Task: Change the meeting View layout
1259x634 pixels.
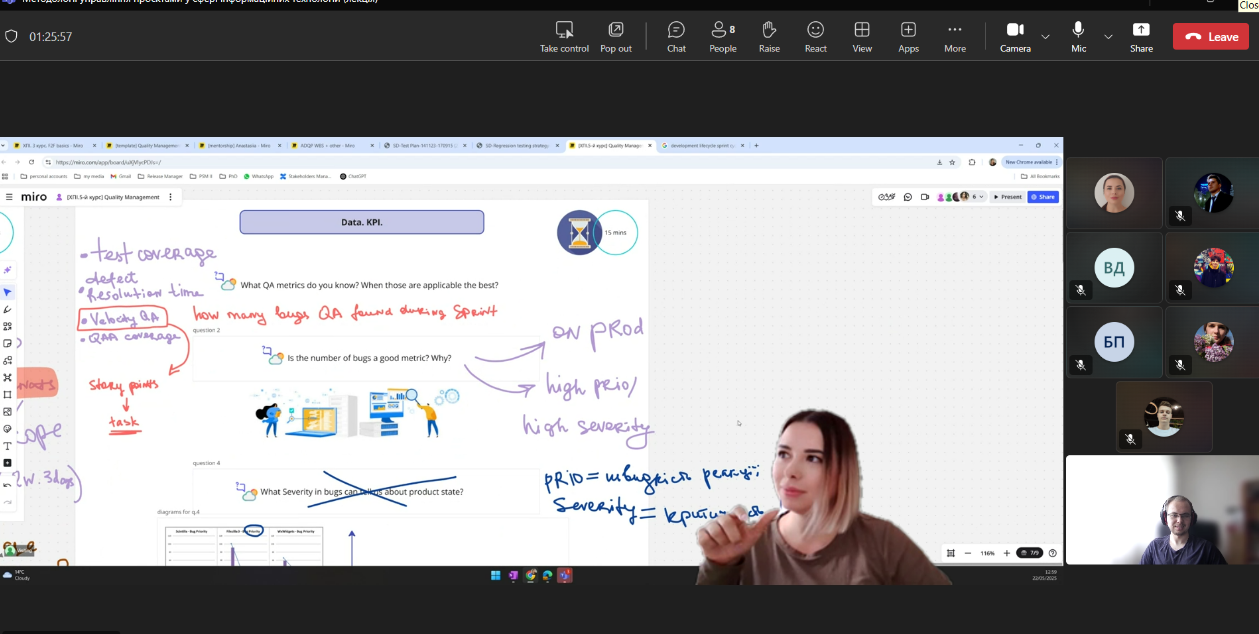Action: (x=862, y=36)
